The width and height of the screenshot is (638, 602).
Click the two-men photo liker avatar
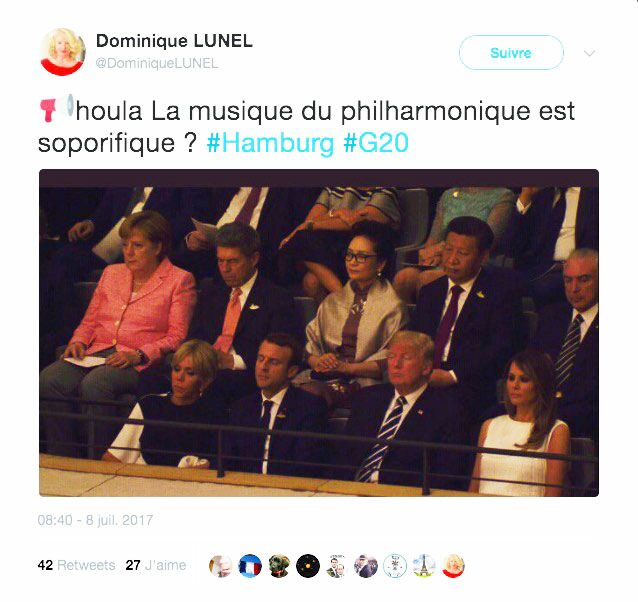[337, 566]
